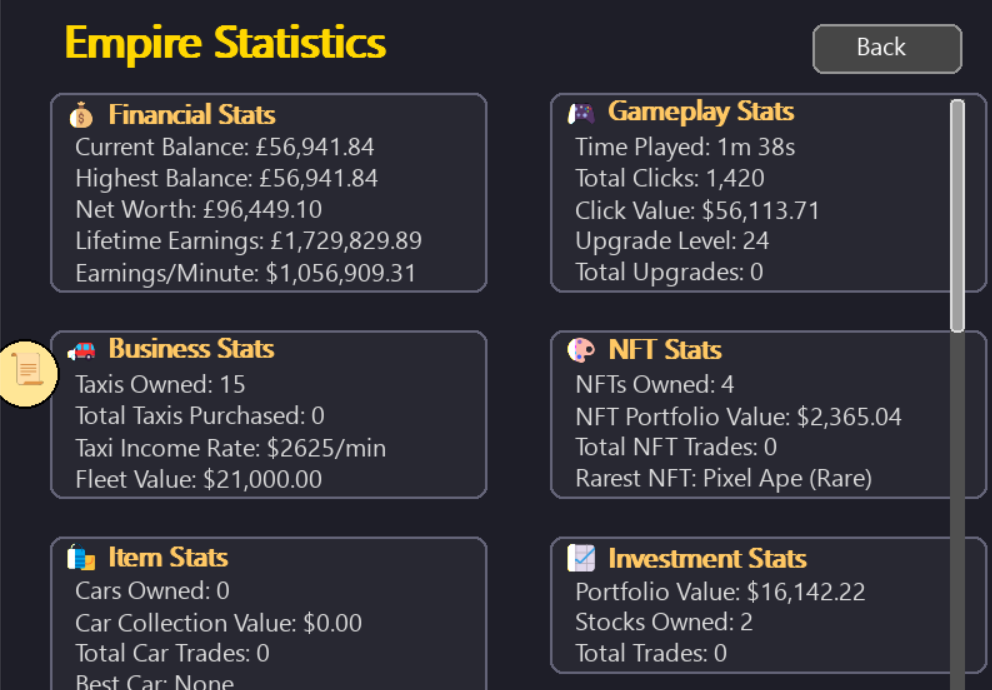Click the Current Balance value line
This screenshot has width=992, height=690.
click(225, 148)
